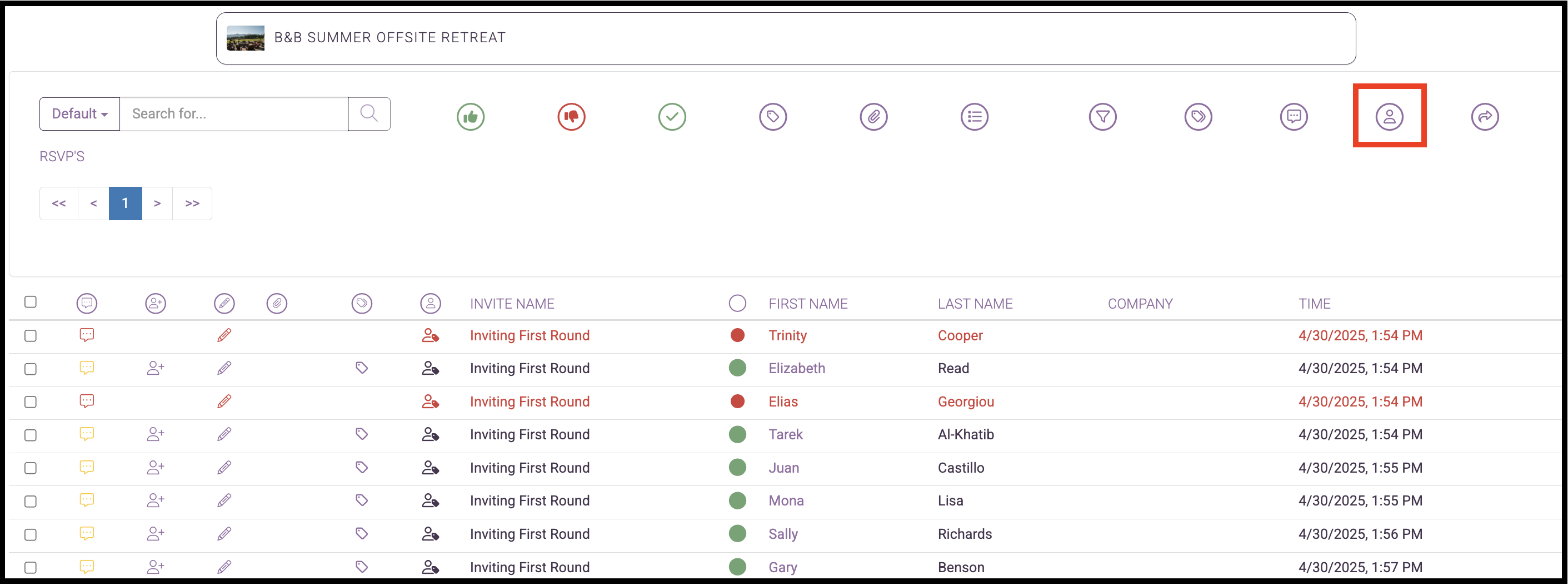This screenshot has height=585, width=1568.
Task: Click the tag icon in Elizabeth's row
Action: pyautogui.click(x=362, y=368)
